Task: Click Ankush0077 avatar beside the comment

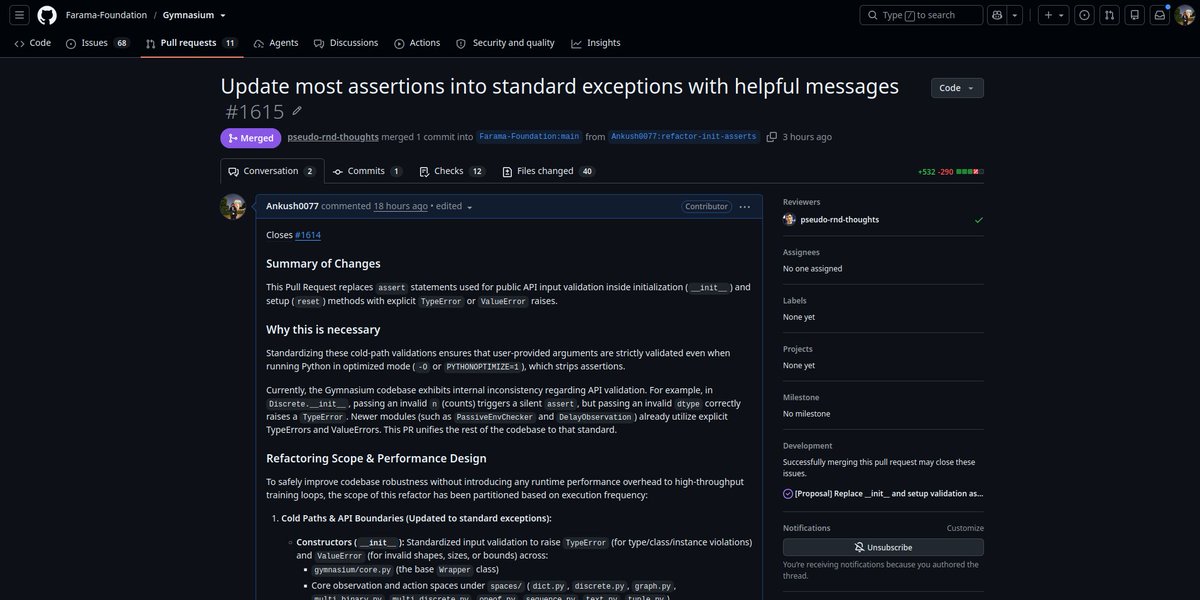Action: [x=233, y=207]
